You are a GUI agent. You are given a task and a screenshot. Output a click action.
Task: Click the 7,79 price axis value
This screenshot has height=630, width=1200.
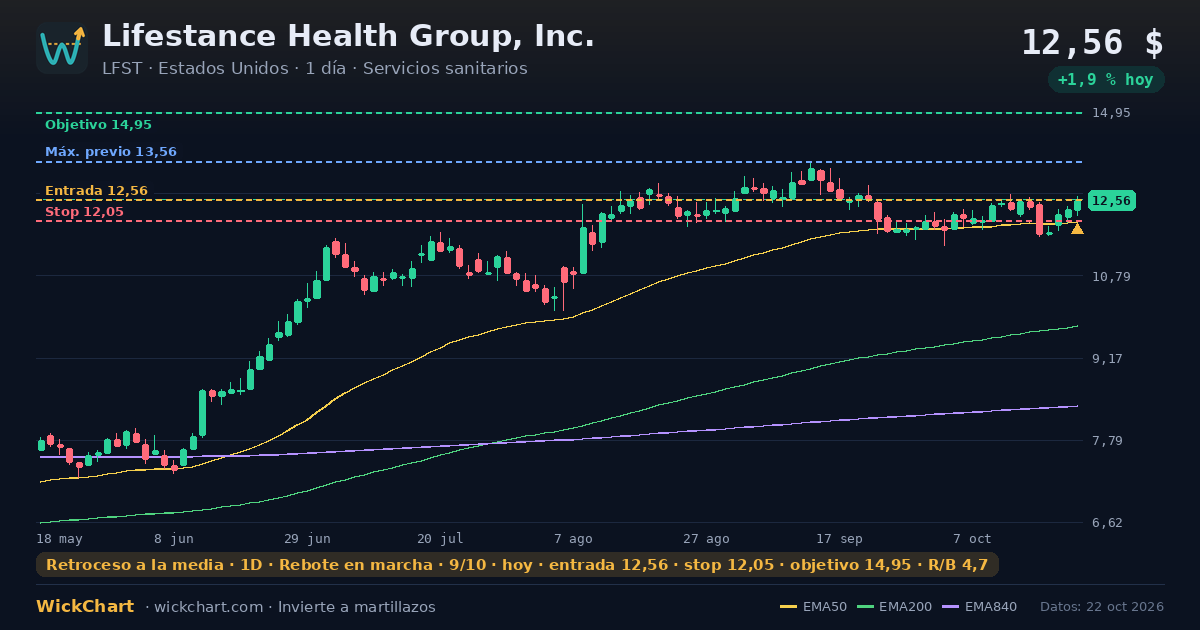(1107, 441)
